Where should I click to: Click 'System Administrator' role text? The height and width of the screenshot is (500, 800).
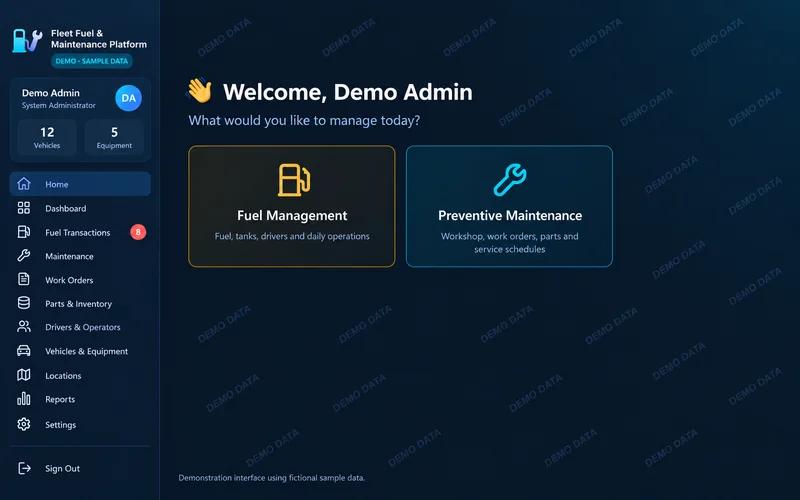point(59,105)
